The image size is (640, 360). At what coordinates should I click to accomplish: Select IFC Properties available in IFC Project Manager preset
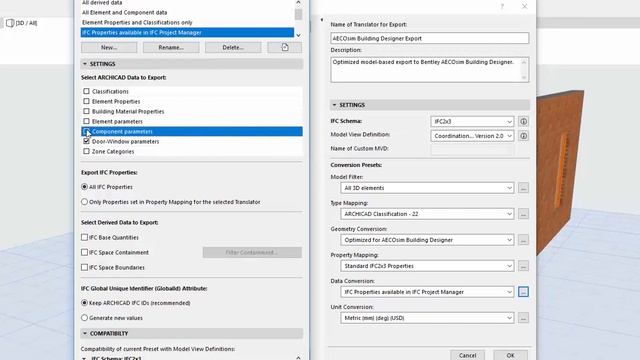(187, 33)
